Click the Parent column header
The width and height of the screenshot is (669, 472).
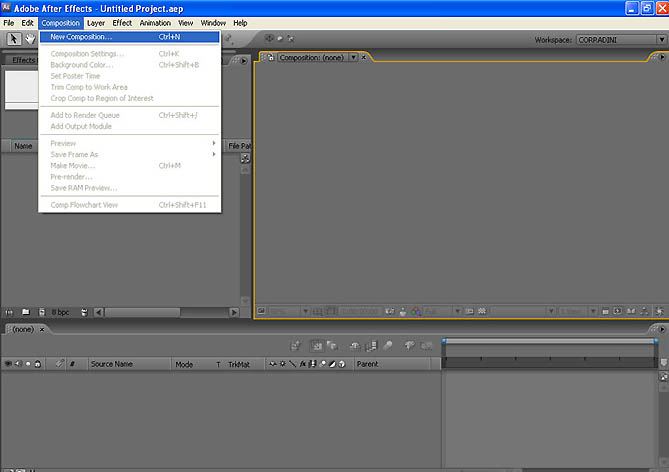(367, 364)
